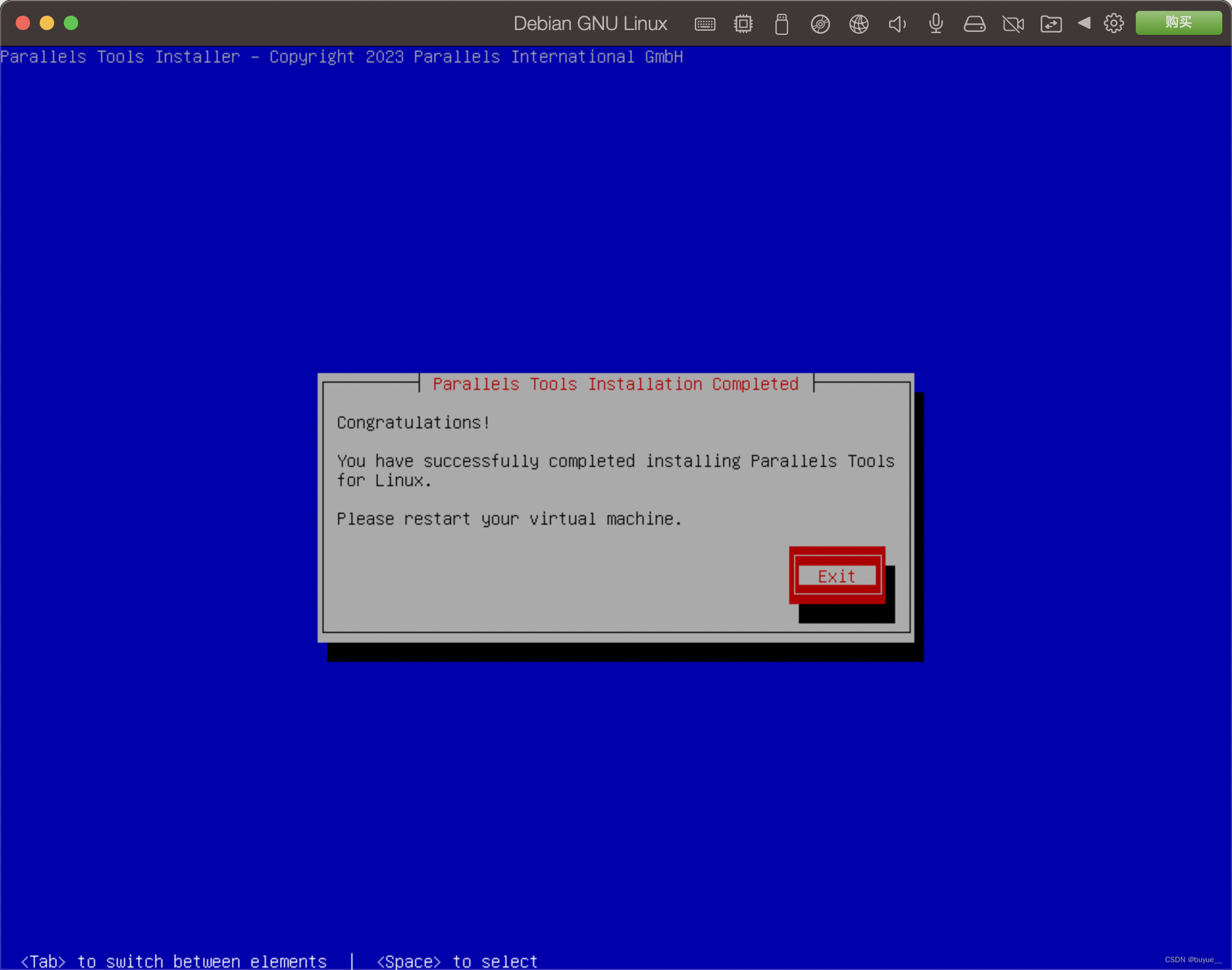Click the '<Space> to select' hint
Screen dimensions: 1232x970
(x=457, y=961)
